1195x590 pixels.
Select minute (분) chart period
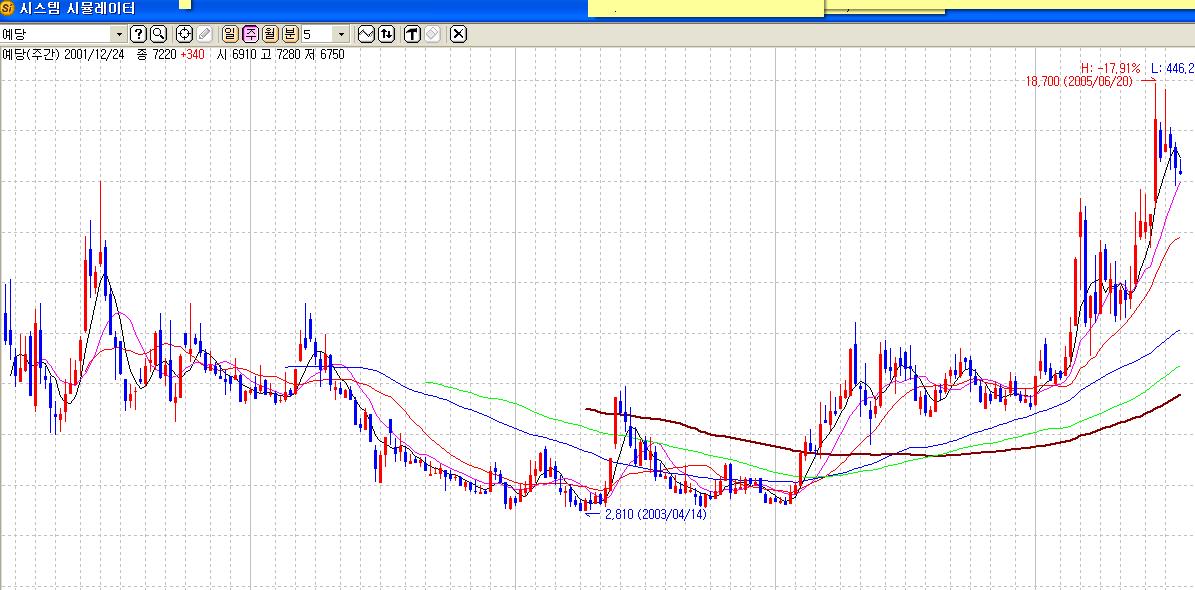[x=290, y=34]
